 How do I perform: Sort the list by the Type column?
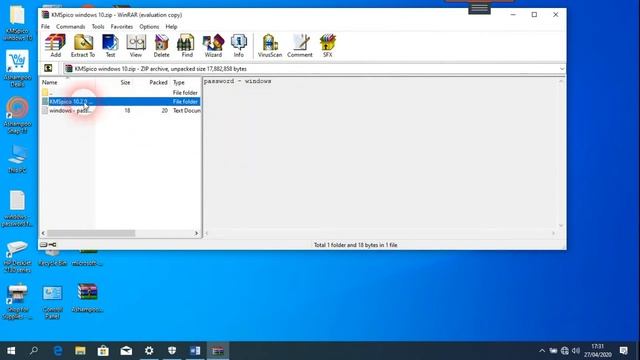(x=179, y=82)
